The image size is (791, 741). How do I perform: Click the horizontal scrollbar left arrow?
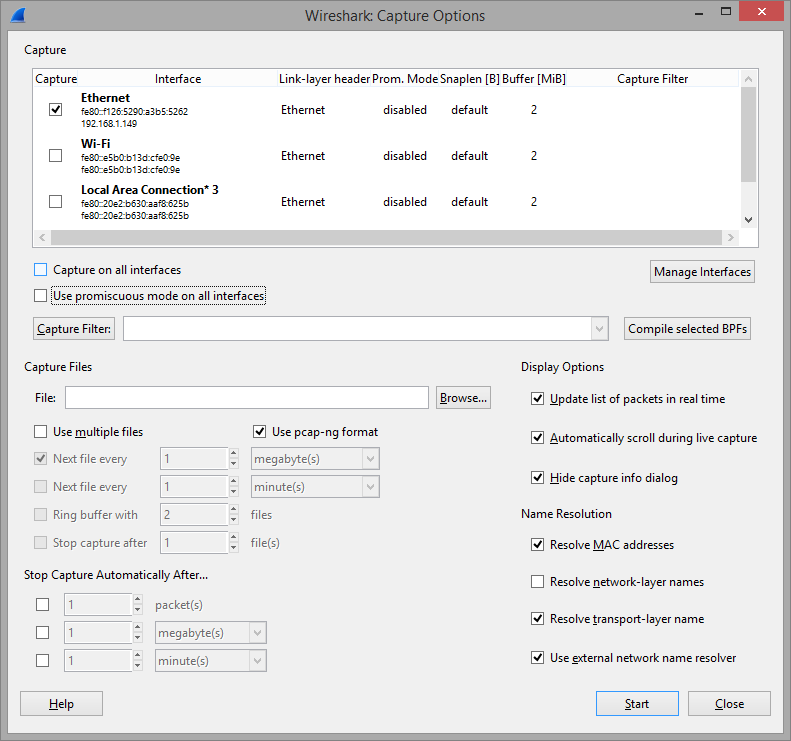[42, 238]
